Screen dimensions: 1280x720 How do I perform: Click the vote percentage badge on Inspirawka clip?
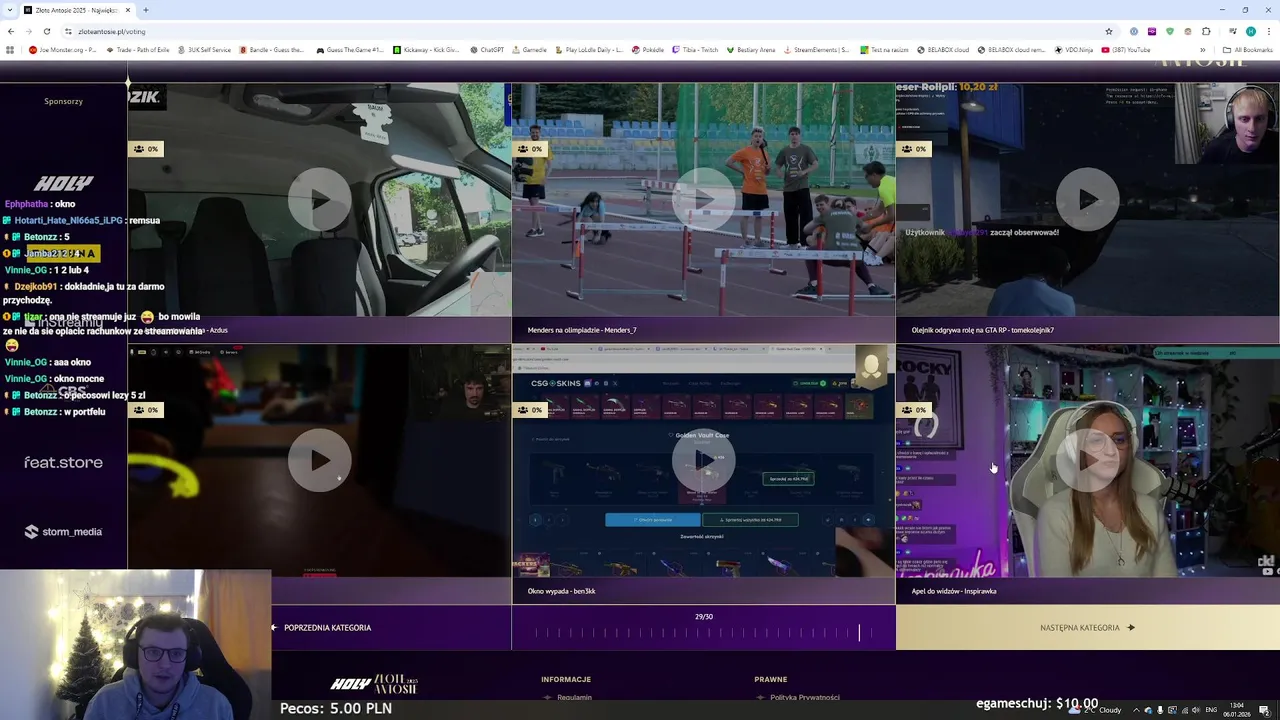click(x=914, y=410)
